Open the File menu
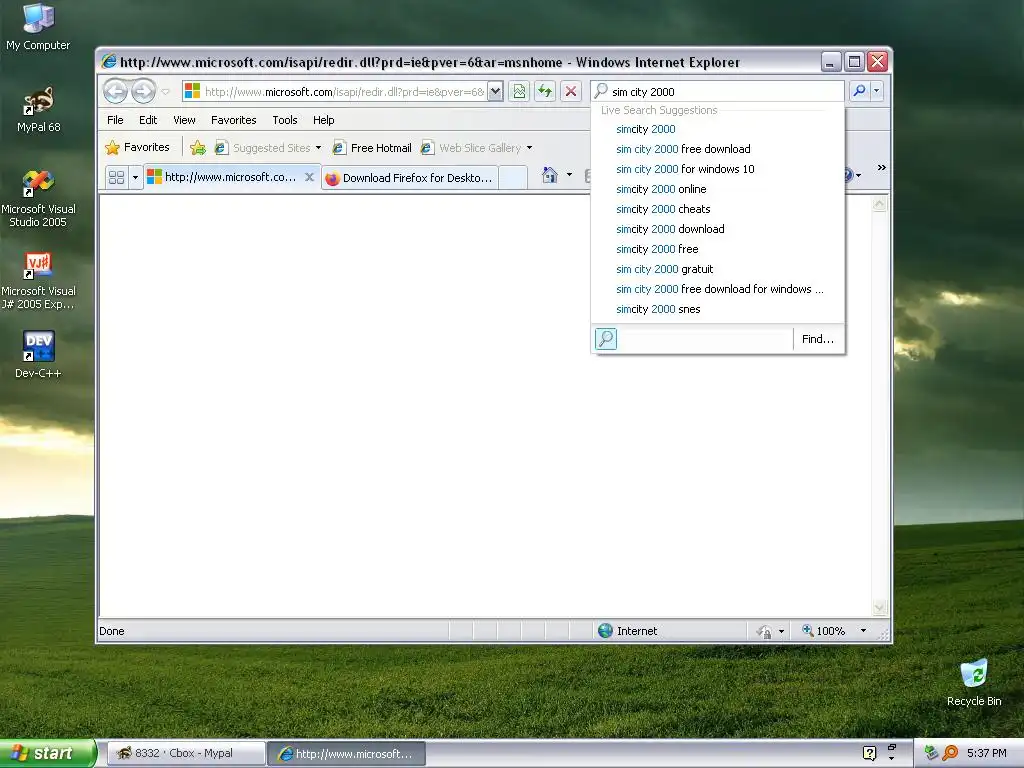 115,120
